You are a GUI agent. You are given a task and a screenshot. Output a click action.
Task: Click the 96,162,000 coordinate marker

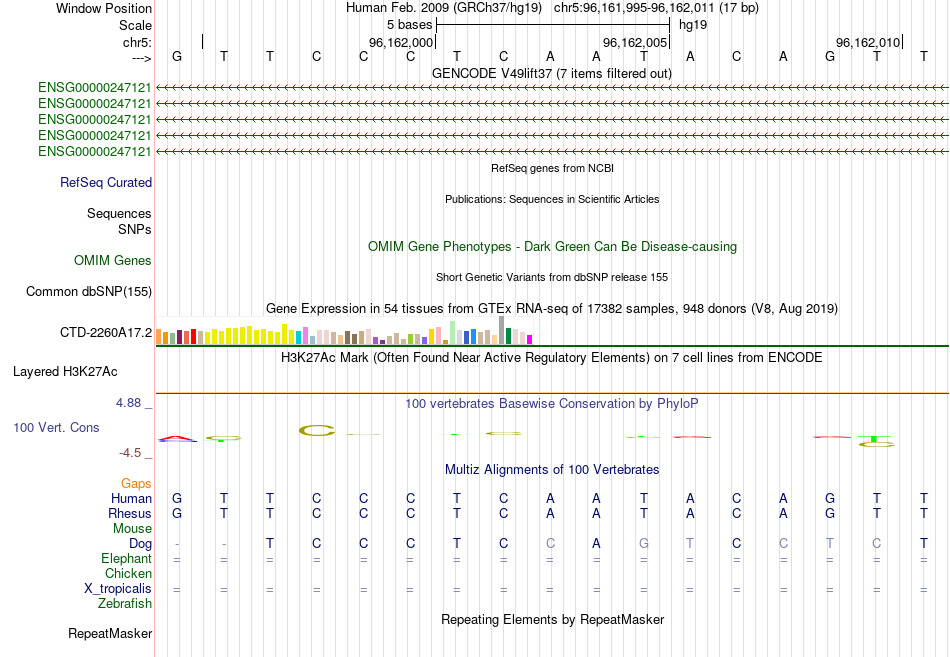[401, 42]
